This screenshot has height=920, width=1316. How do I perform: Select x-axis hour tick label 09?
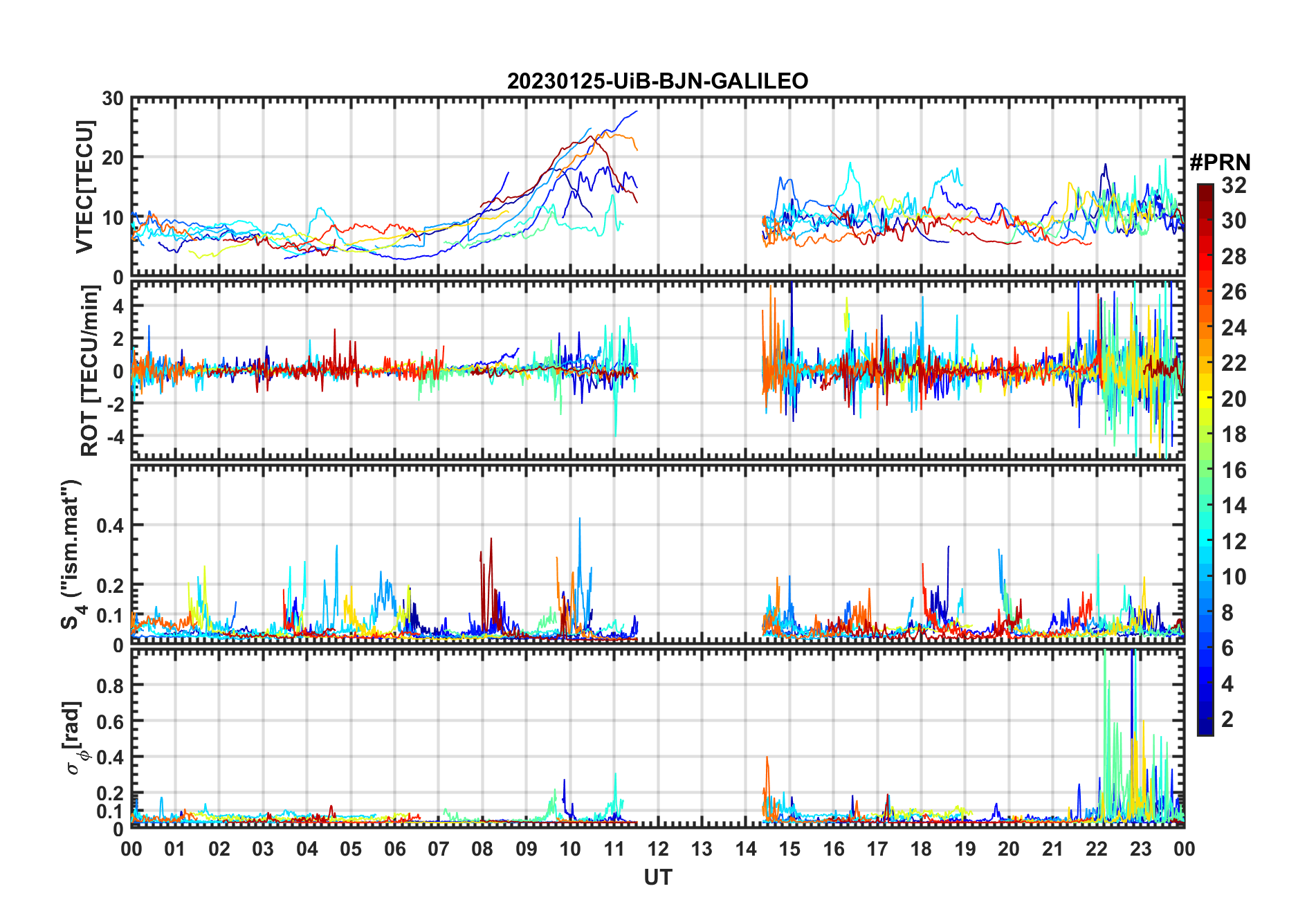coord(526,849)
